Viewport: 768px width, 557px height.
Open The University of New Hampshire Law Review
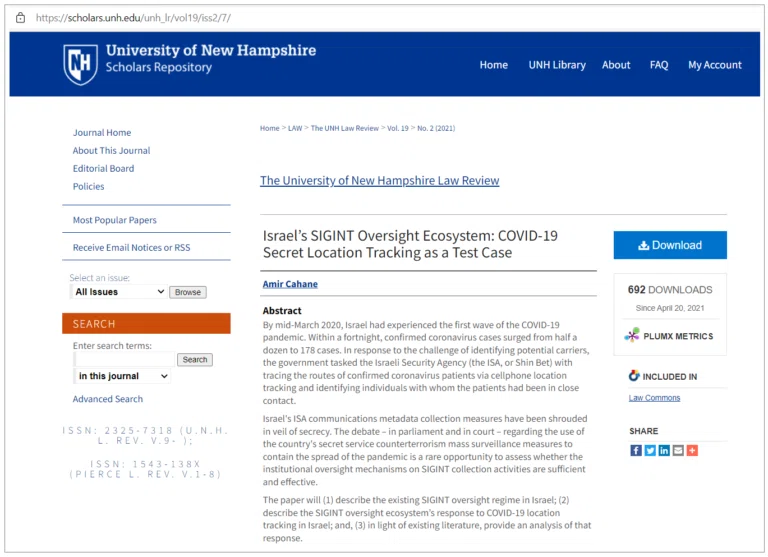tap(380, 181)
